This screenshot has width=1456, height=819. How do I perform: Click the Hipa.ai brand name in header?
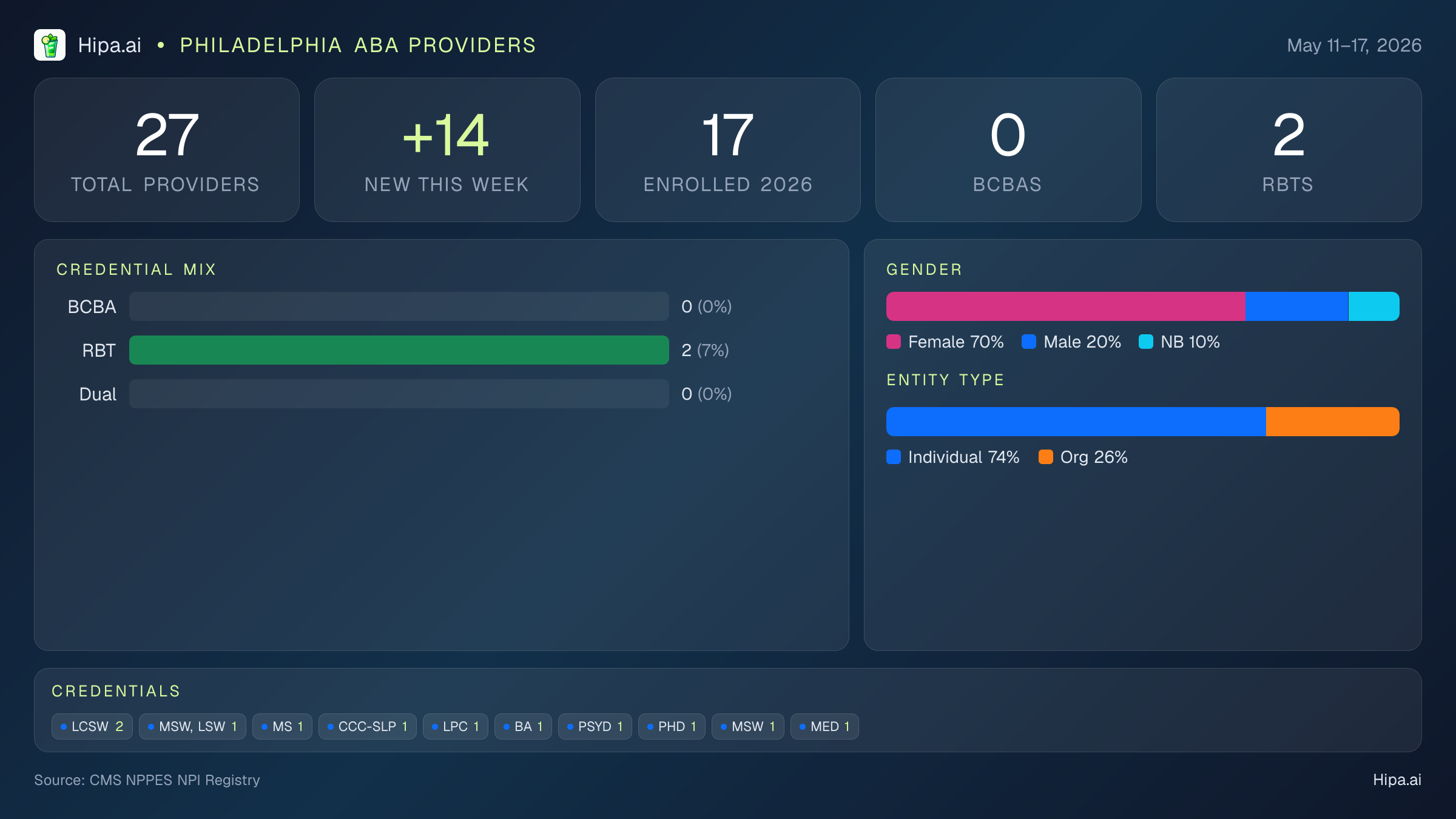point(109,45)
